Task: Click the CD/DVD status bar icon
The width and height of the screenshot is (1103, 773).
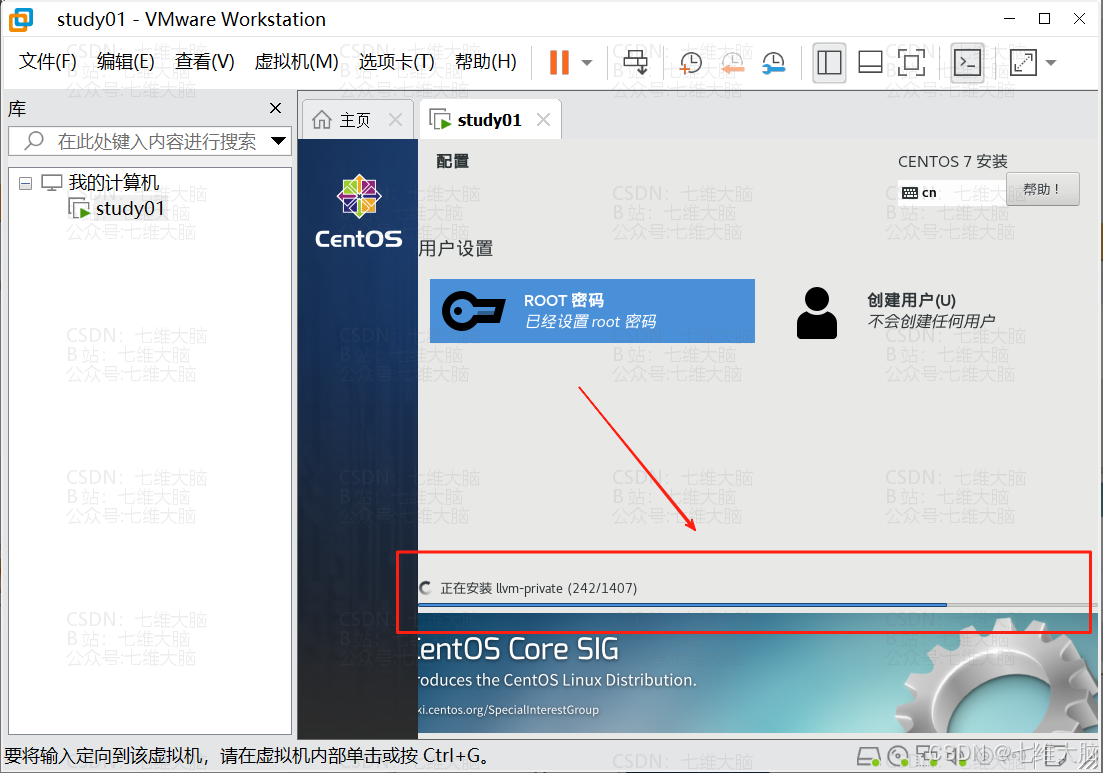Action: [898, 757]
